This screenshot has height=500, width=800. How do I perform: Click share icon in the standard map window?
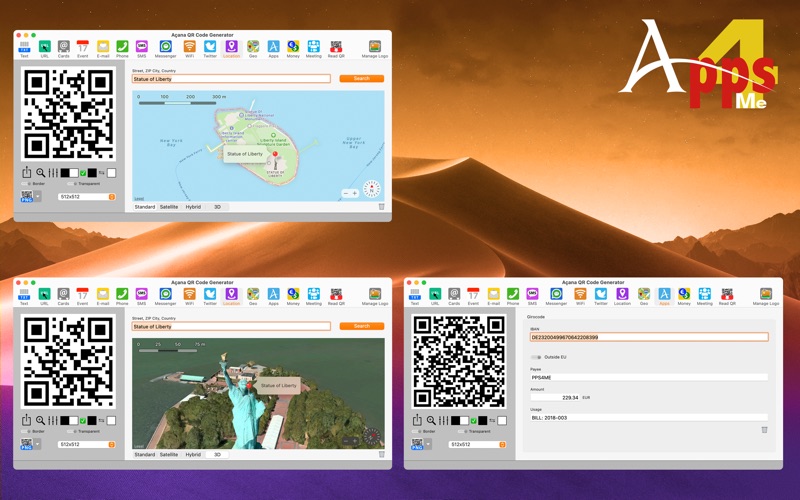click(x=27, y=172)
